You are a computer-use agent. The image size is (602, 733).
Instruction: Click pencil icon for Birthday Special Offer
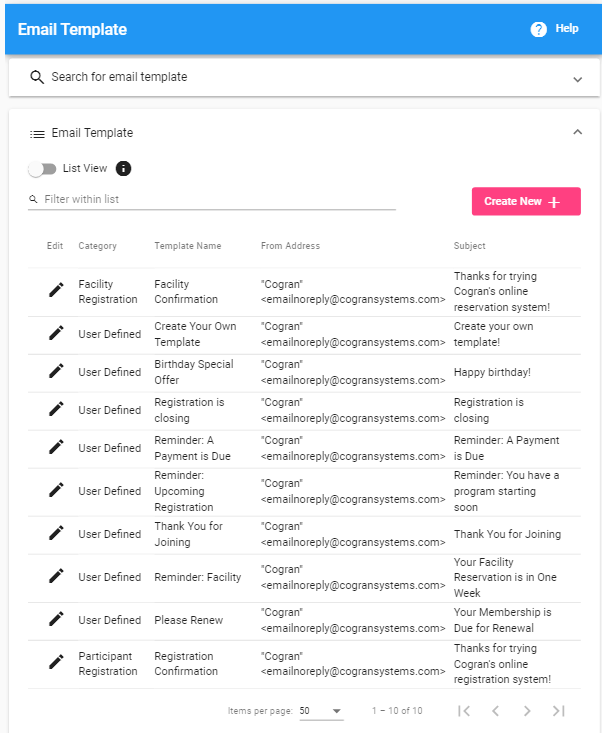click(56, 371)
